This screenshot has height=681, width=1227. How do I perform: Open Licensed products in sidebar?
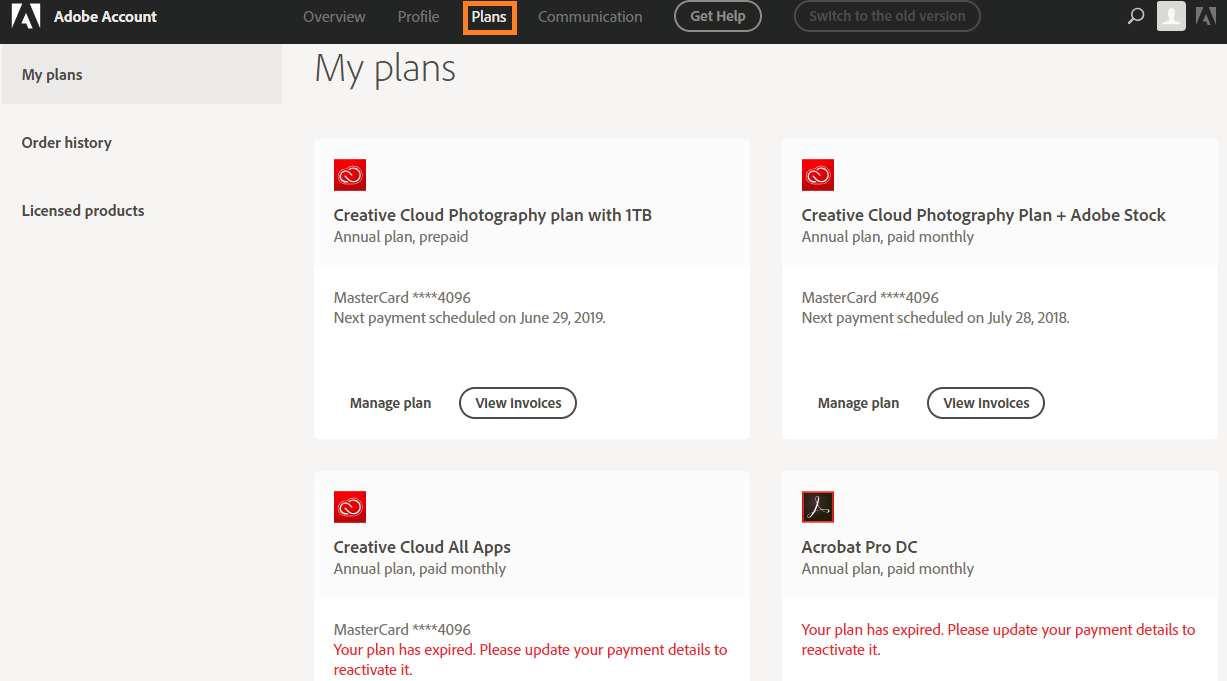coord(83,211)
